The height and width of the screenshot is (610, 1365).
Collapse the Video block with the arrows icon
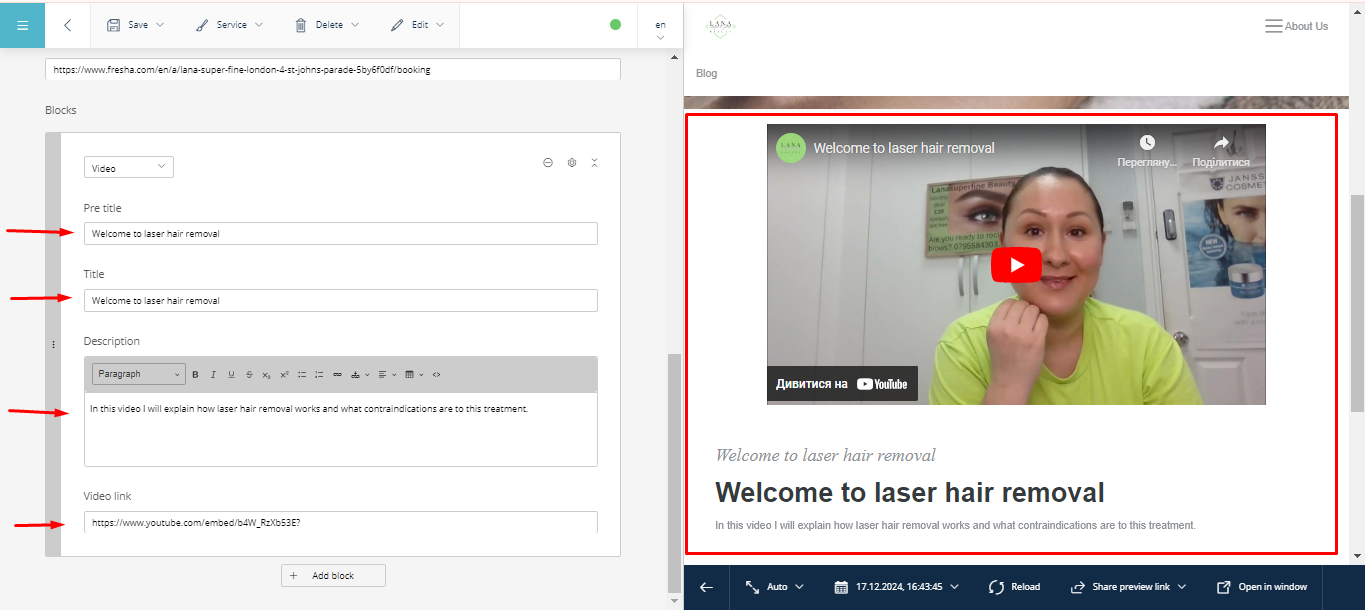coord(595,162)
